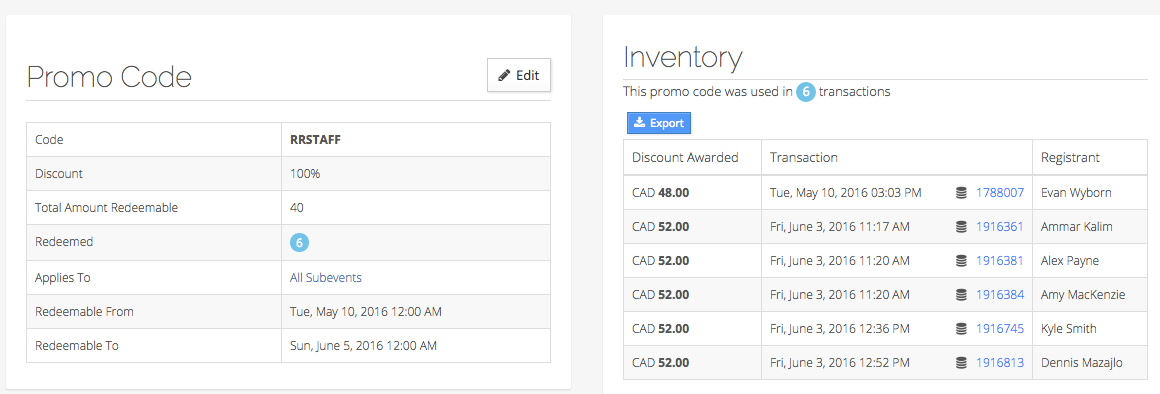The image size is (1160, 394).
Task: Click the Registrant column header
Action: (x=1070, y=157)
